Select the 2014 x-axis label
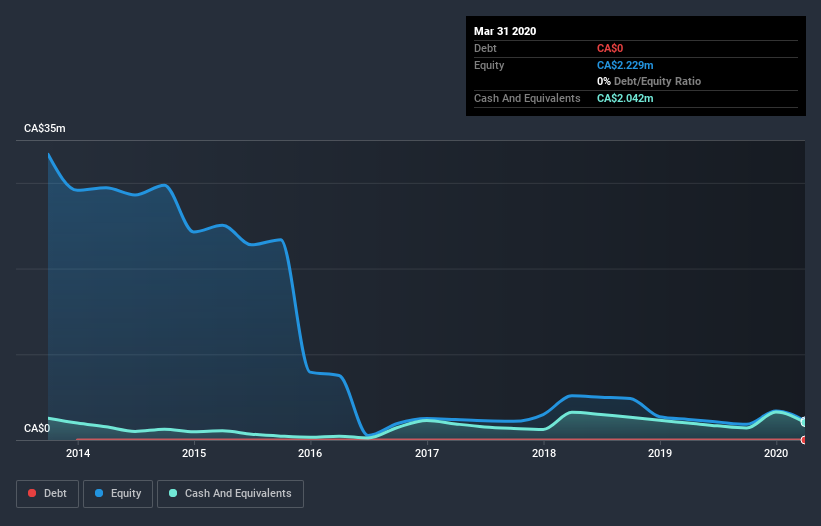This screenshot has width=821, height=526. point(78,453)
